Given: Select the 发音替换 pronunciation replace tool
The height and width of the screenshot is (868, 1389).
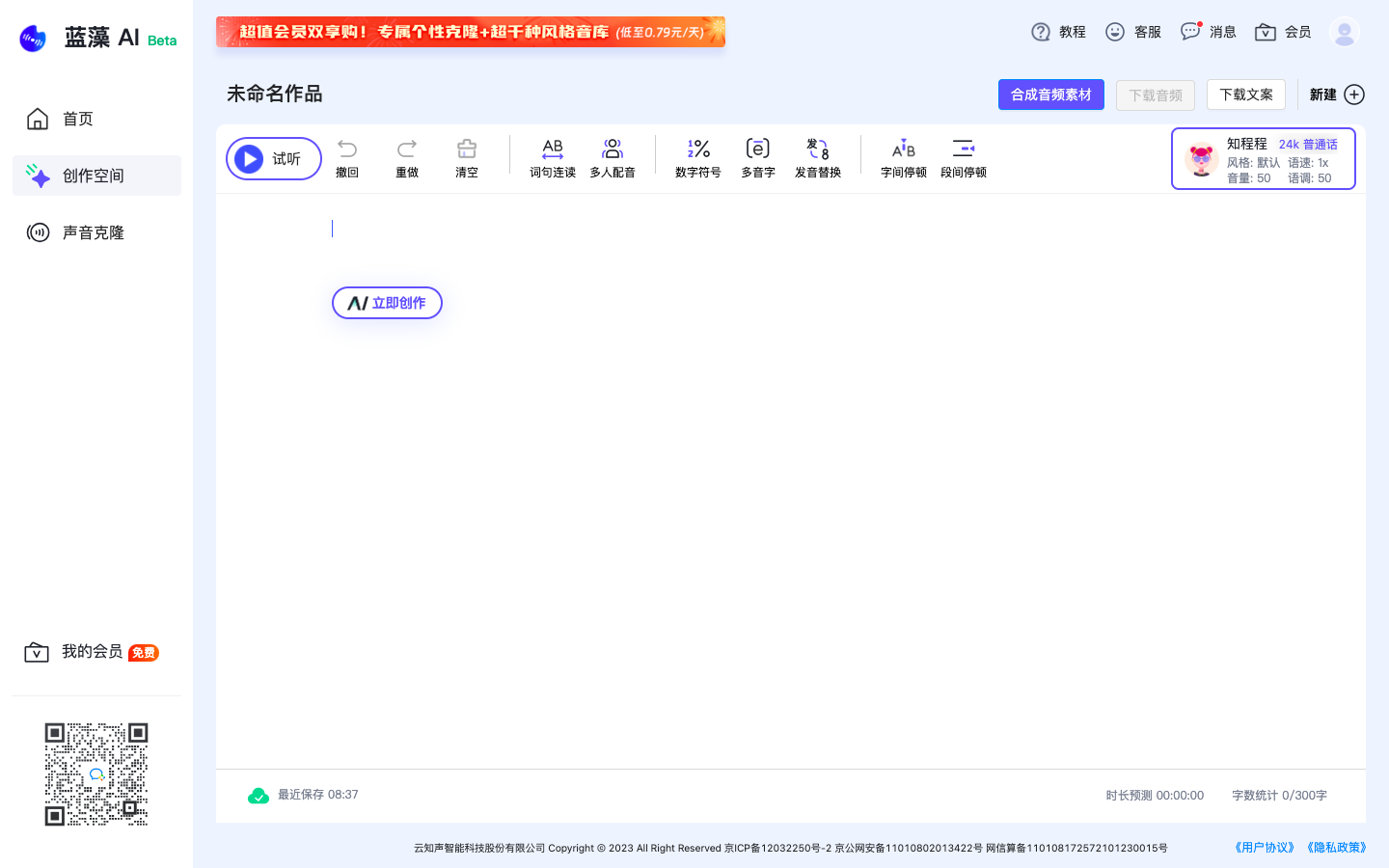Looking at the screenshot, I should pyautogui.click(x=817, y=157).
